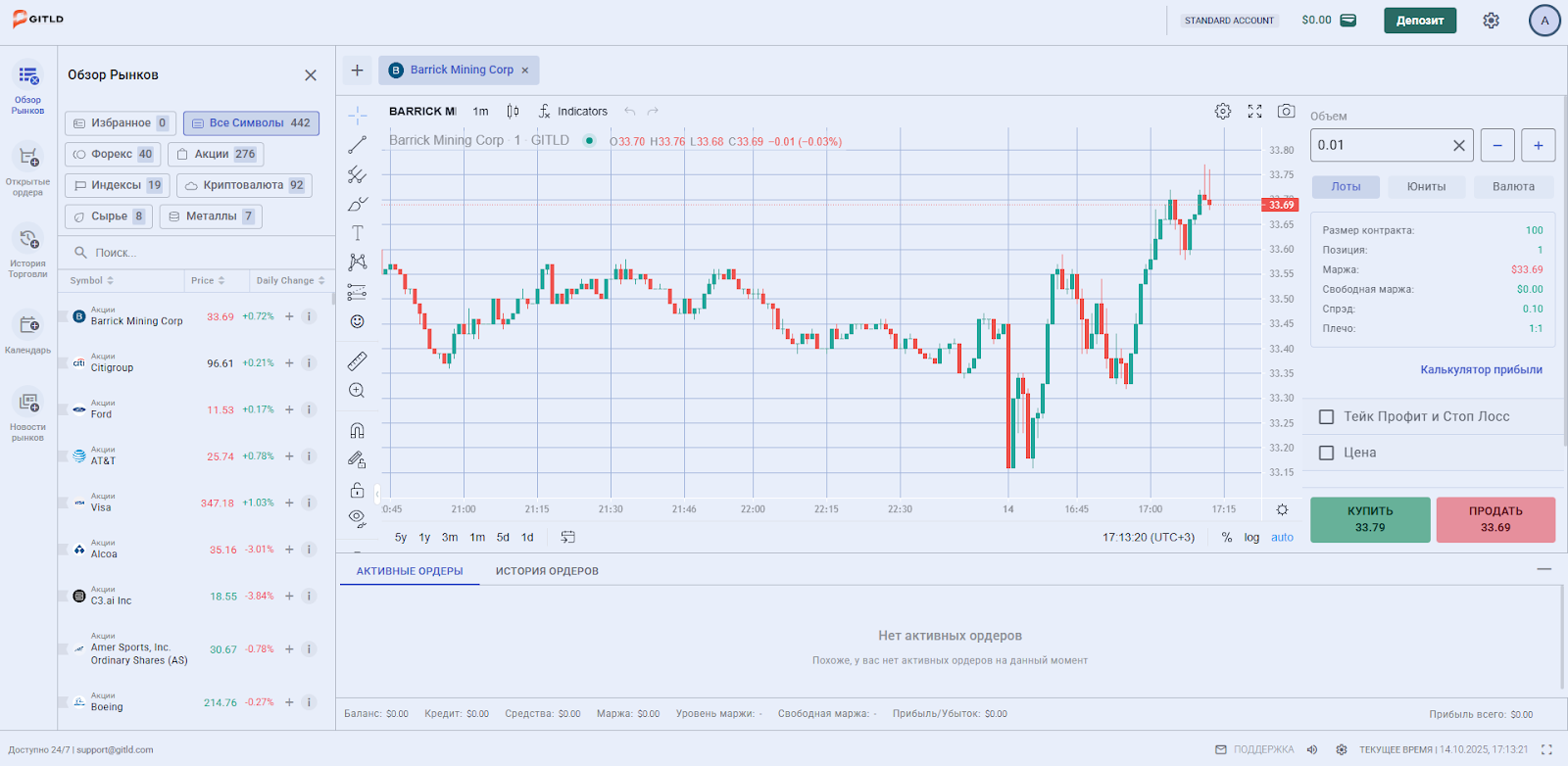Take a chart snapshot with camera icon

pos(1286,112)
